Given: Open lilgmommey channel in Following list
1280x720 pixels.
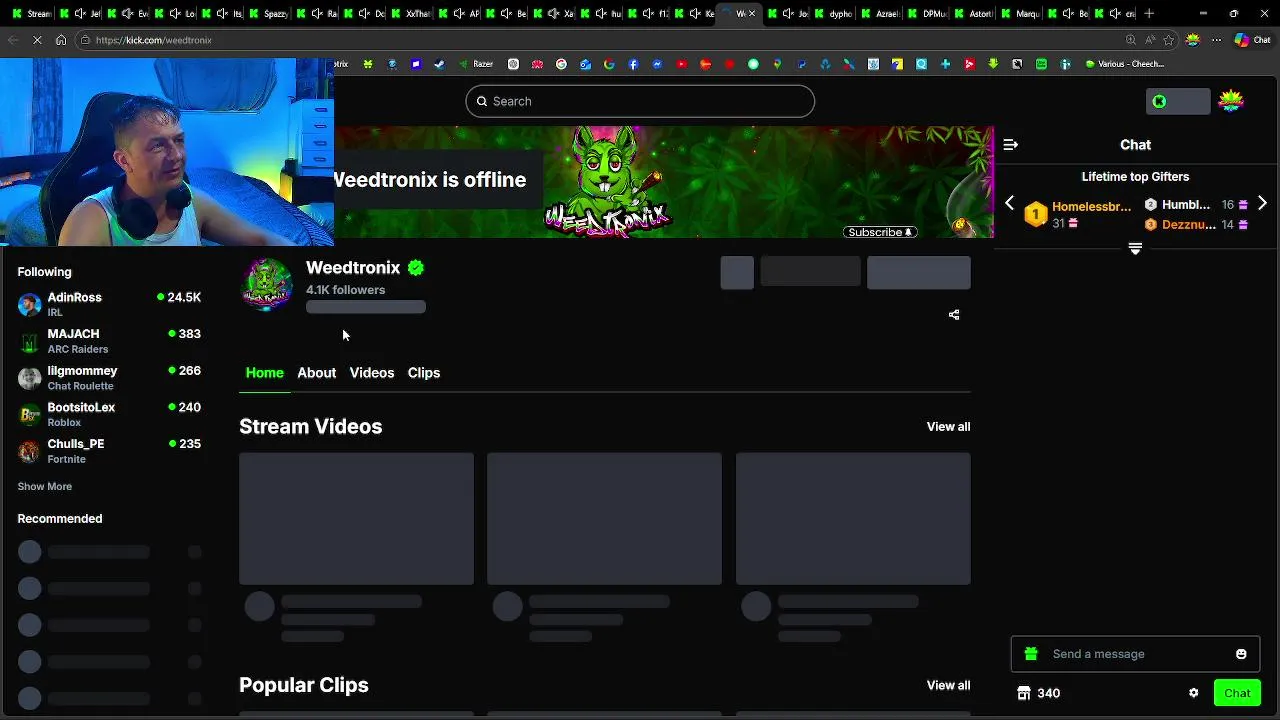Looking at the screenshot, I should (109, 378).
